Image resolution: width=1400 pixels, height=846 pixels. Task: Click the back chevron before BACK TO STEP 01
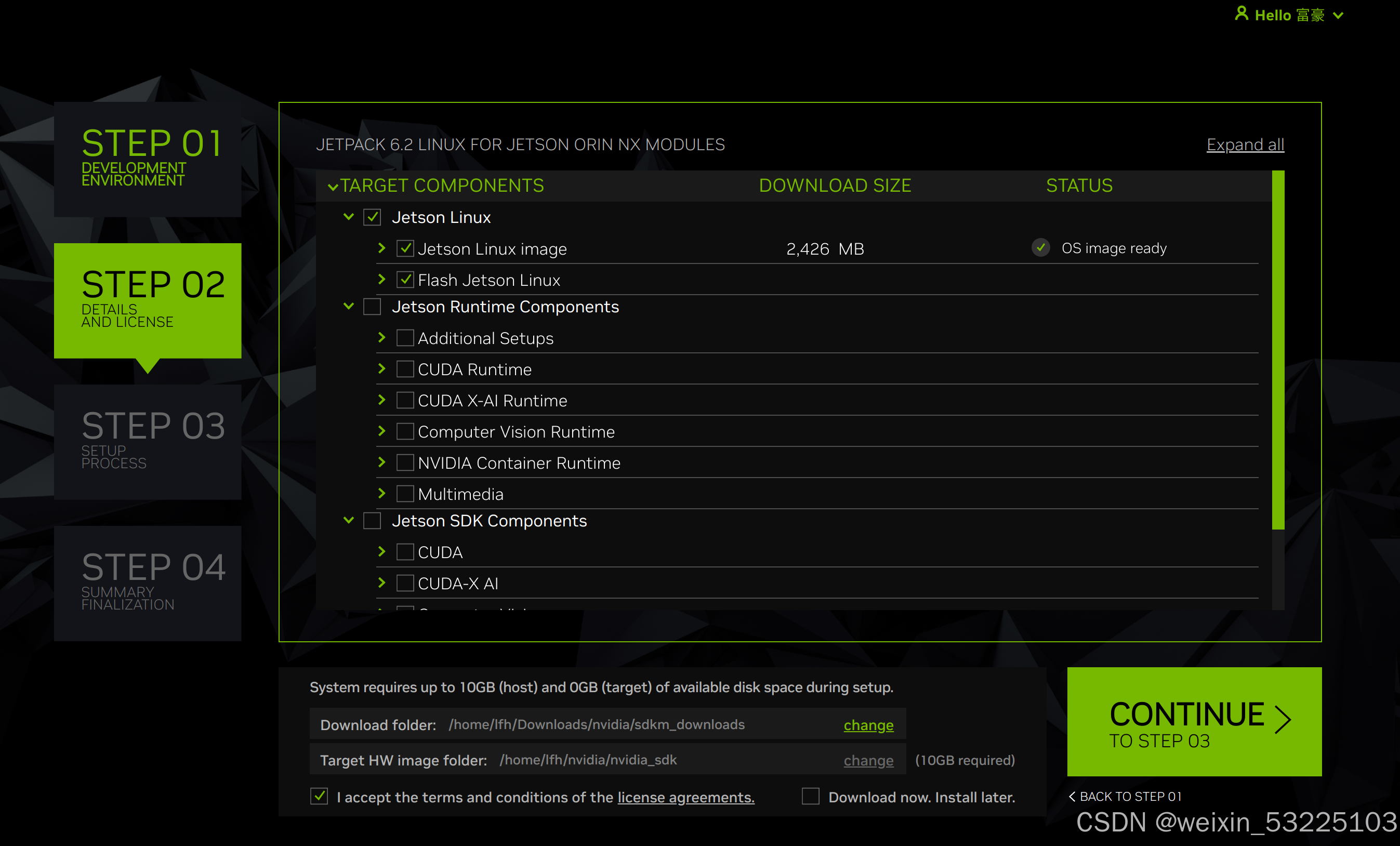[1072, 797]
